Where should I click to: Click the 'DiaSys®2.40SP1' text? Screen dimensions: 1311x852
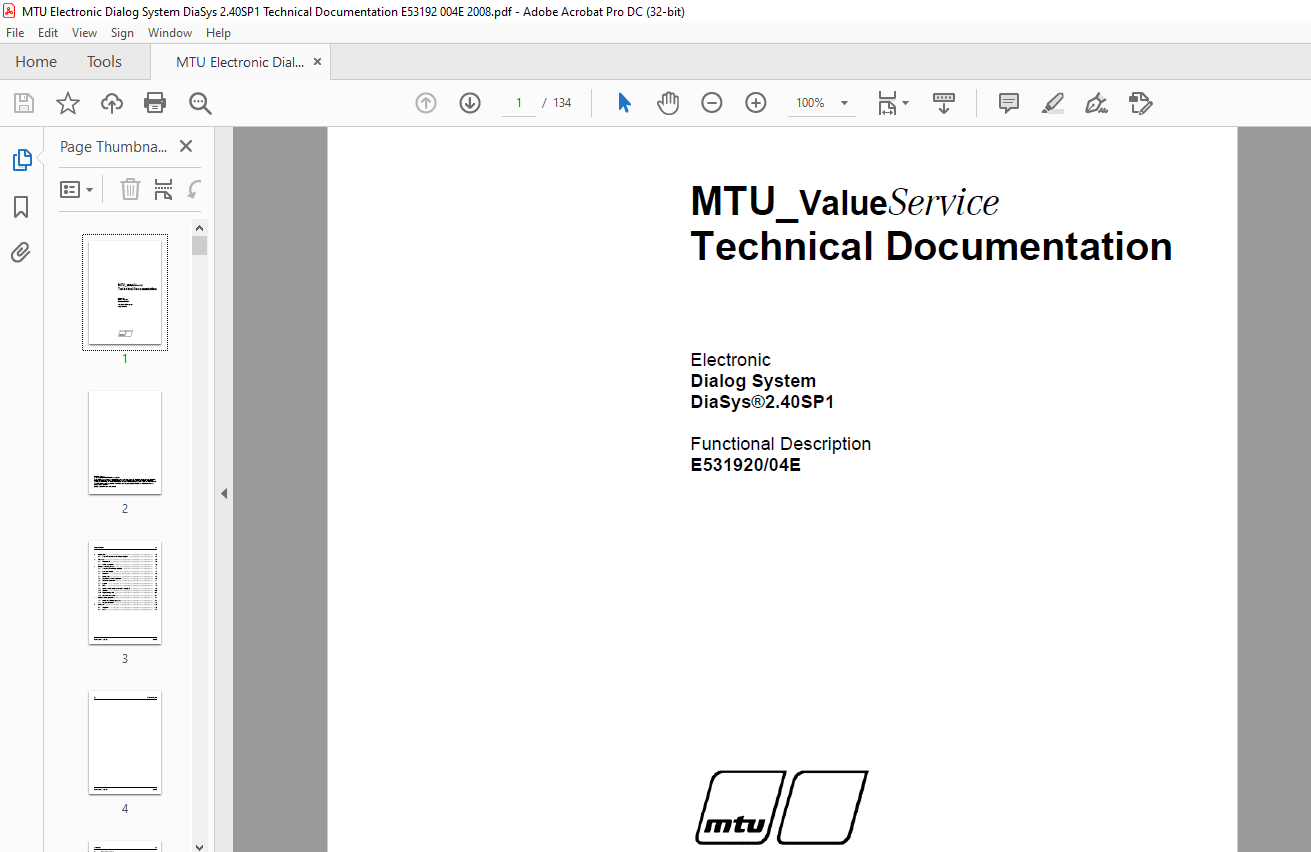pos(762,402)
